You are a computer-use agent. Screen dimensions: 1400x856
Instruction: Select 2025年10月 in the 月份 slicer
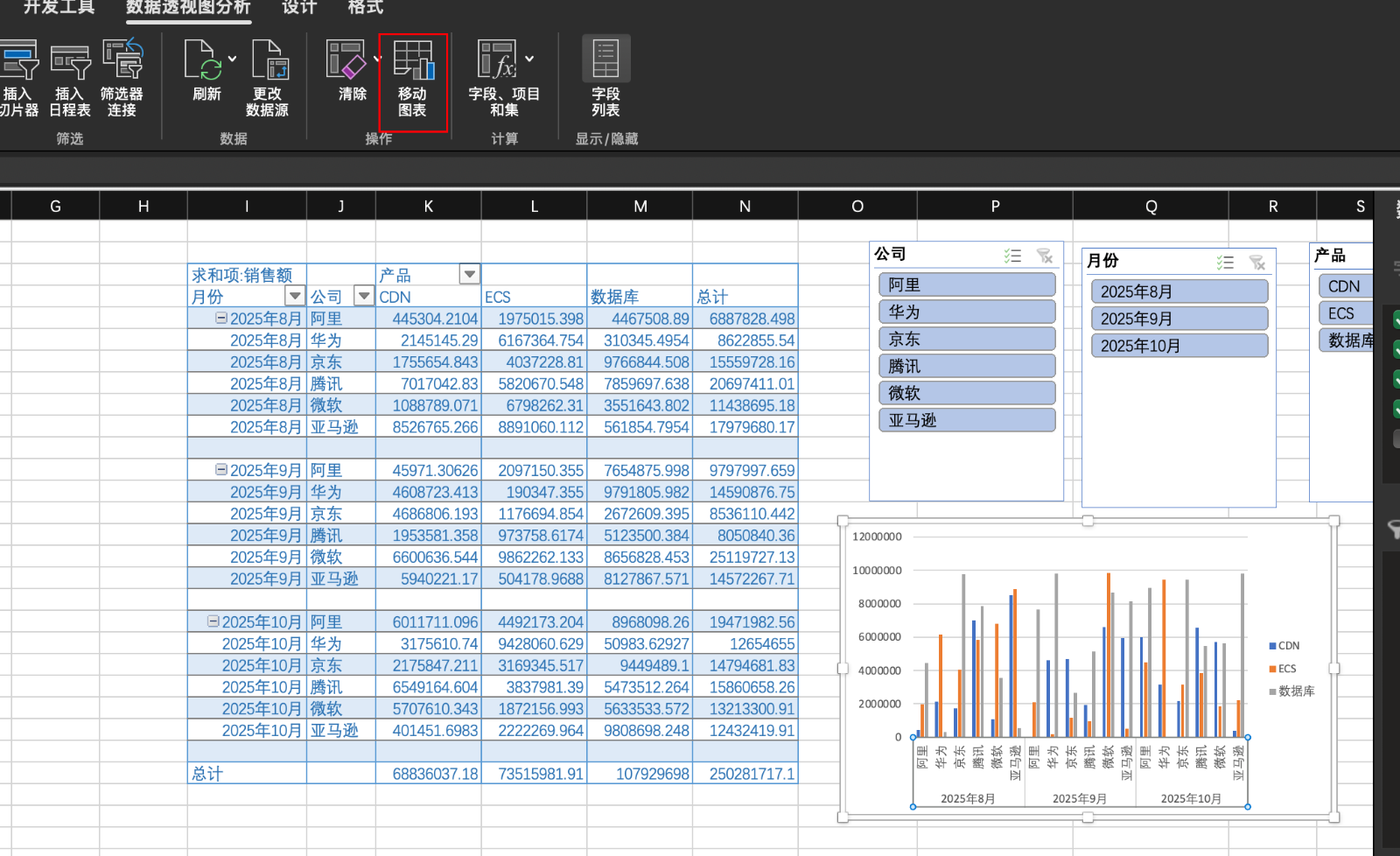tap(1179, 346)
